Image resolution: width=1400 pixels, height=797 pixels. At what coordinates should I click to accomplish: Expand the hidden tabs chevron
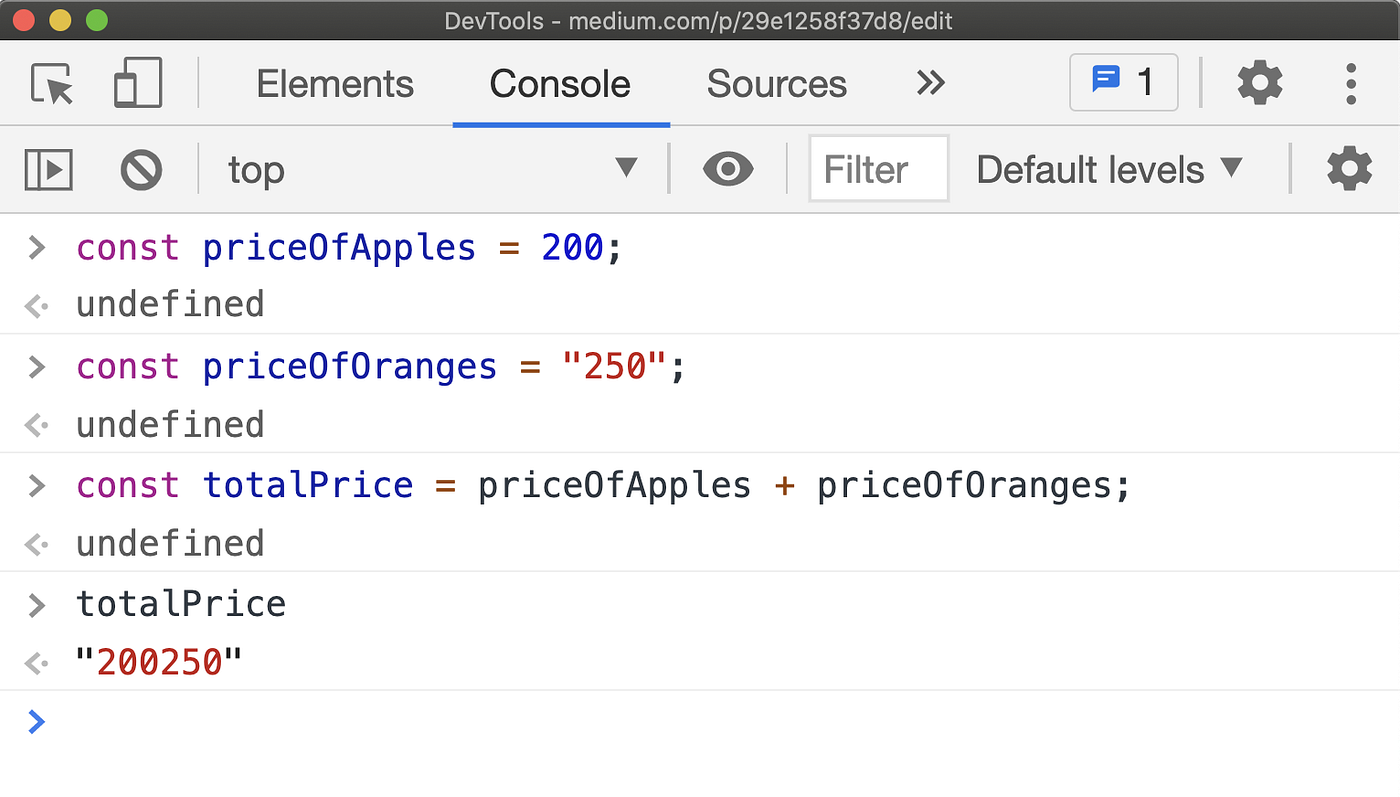(x=930, y=83)
